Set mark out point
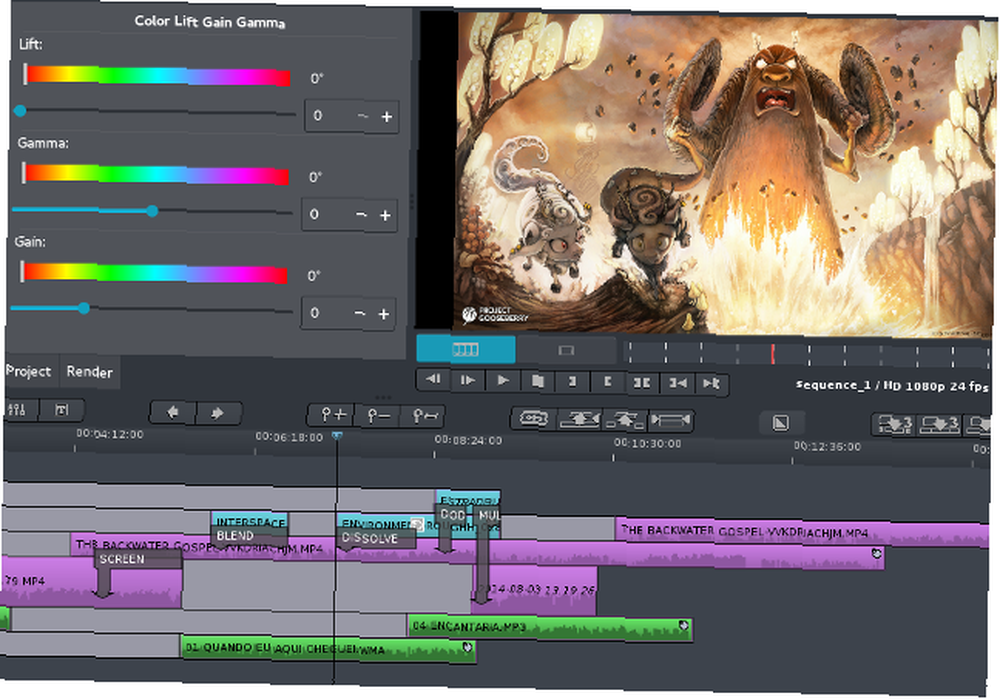The width and height of the screenshot is (1000, 699). click(x=607, y=382)
